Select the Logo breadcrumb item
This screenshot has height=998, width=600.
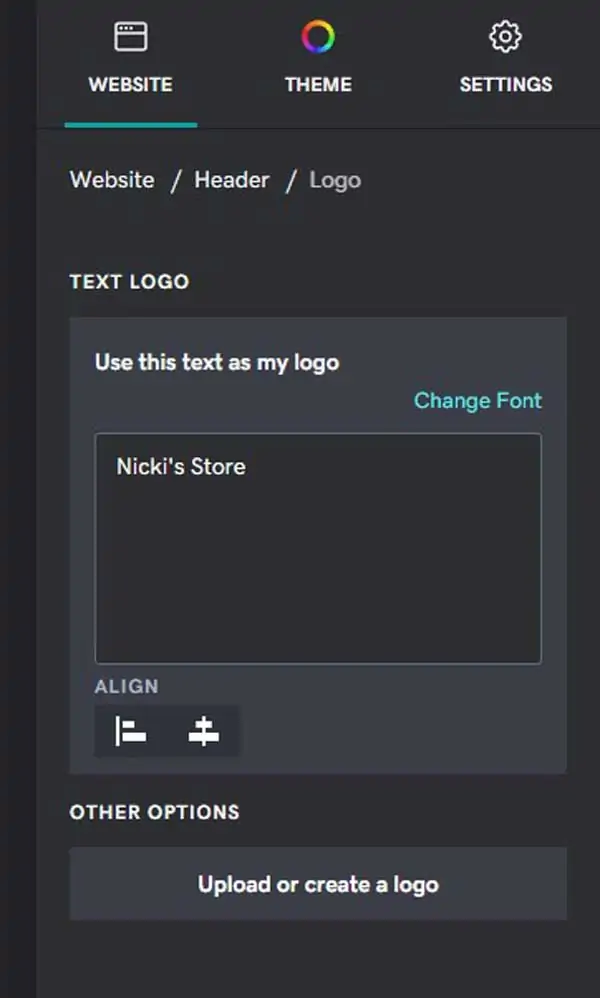pos(335,180)
